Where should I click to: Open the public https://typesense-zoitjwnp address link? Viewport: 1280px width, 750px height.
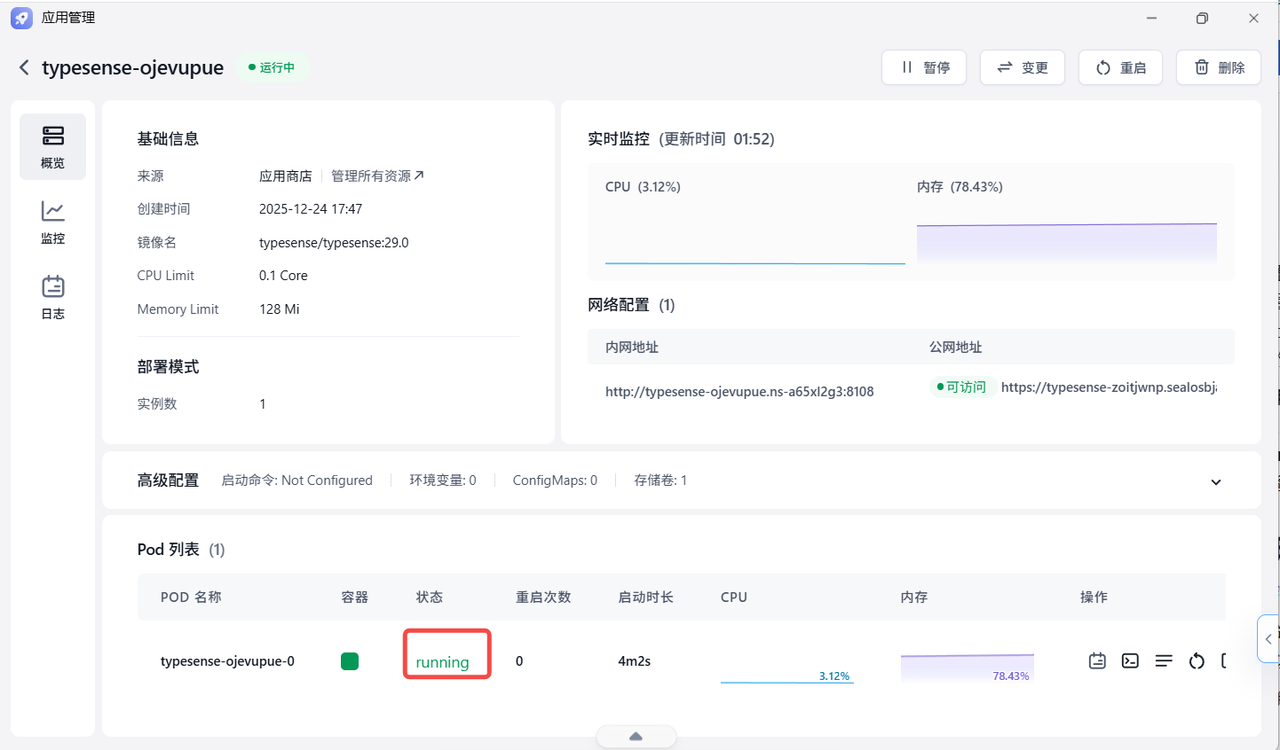(1109, 387)
